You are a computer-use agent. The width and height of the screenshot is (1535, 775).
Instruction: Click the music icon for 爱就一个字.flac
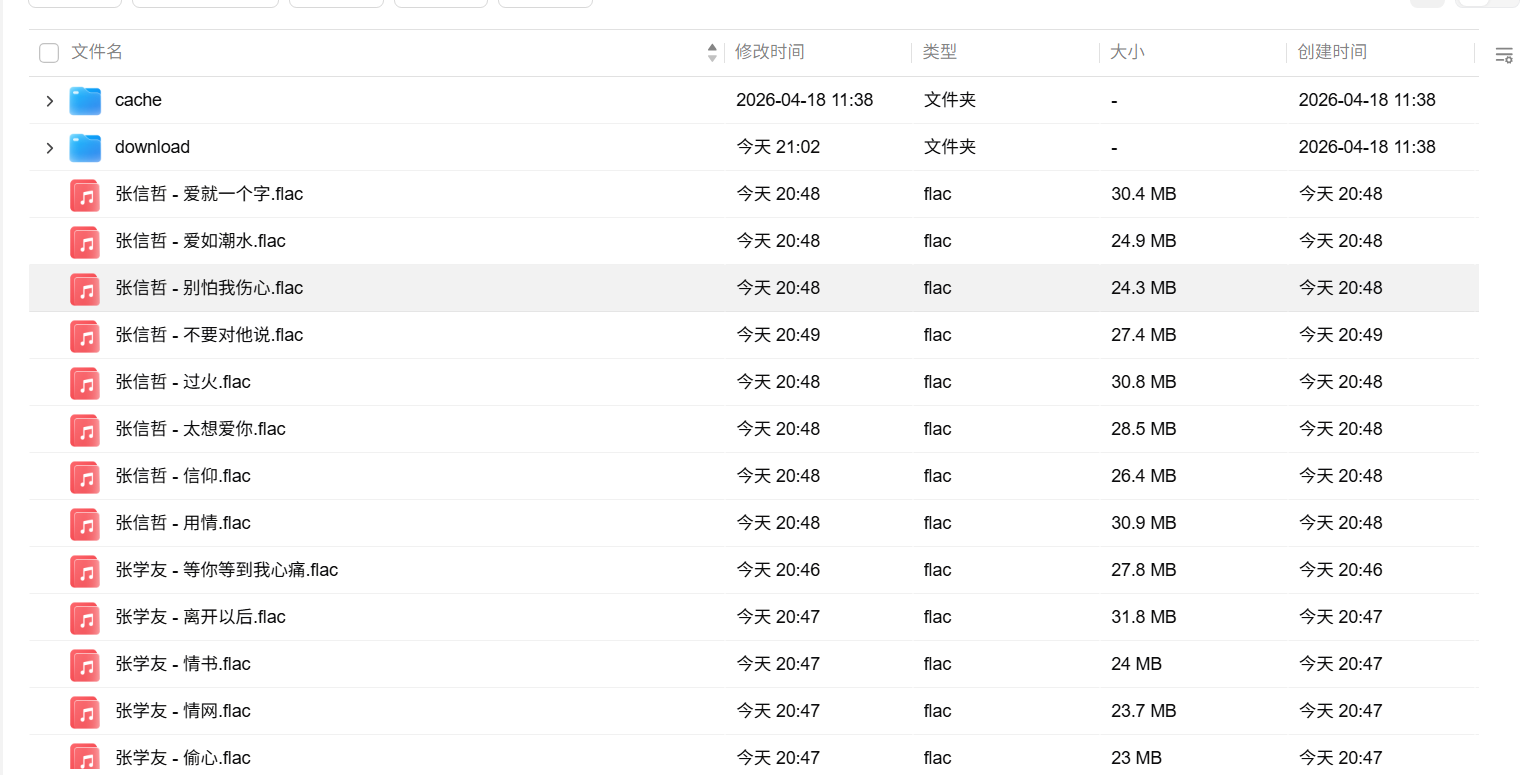pyautogui.click(x=85, y=194)
